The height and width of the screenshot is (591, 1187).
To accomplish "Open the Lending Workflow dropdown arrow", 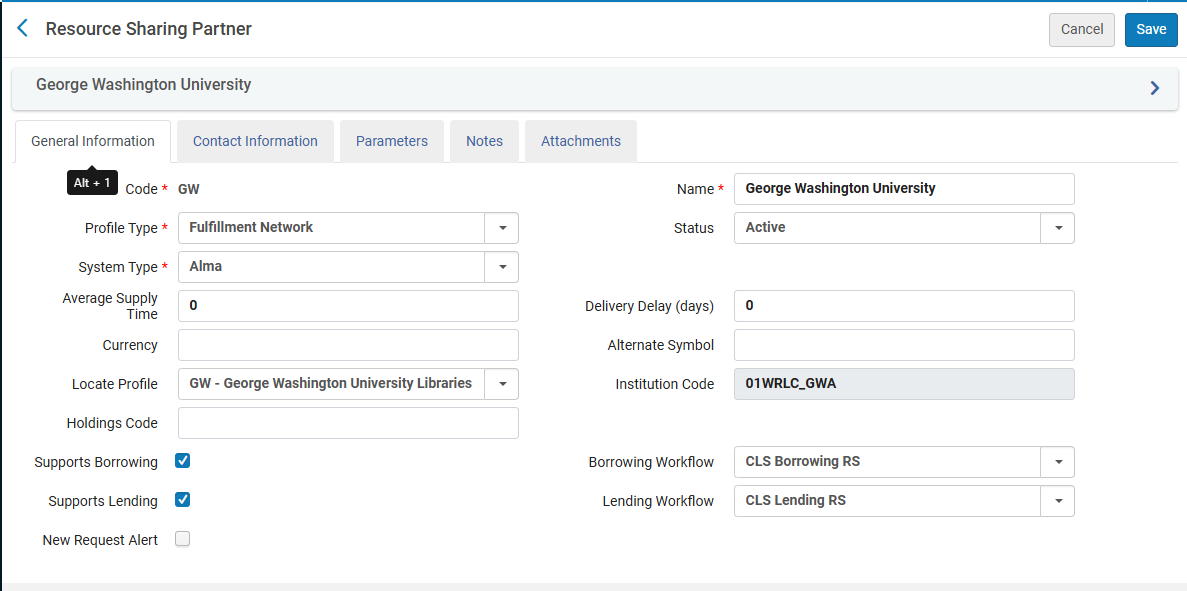I will pyautogui.click(x=1058, y=501).
